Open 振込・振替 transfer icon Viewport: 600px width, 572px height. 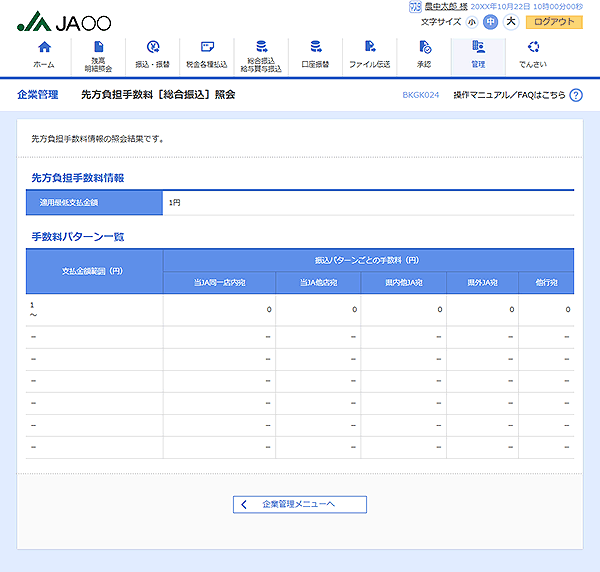coord(152,47)
